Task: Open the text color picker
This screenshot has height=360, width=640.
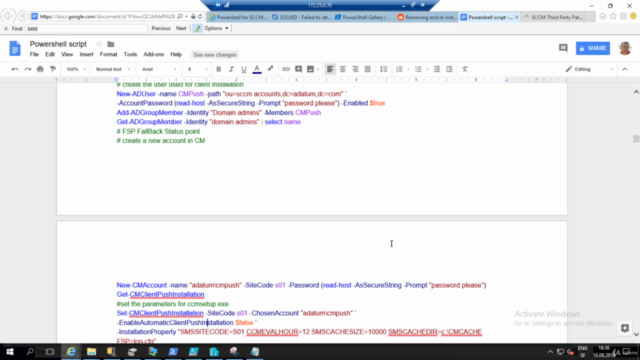Action: click(x=257, y=69)
